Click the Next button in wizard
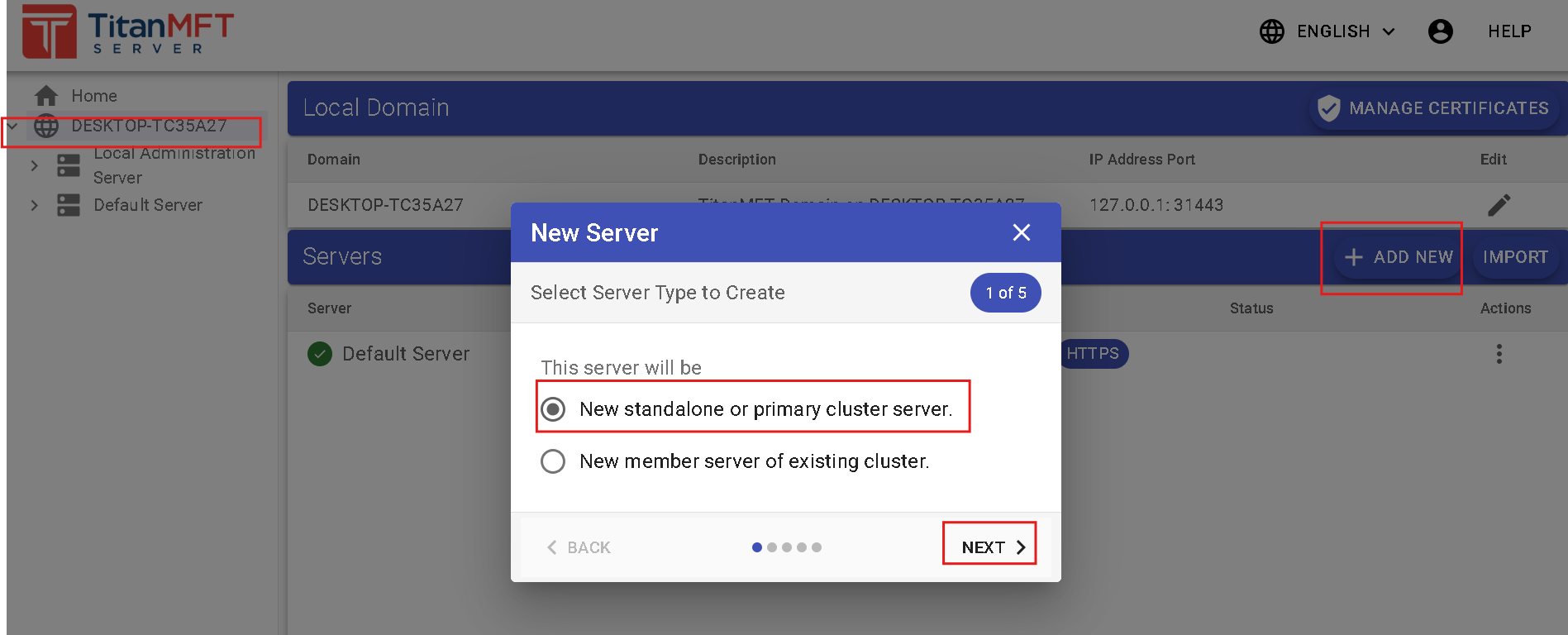The width and height of the screenshot is (1568, 635). (992, 547)
